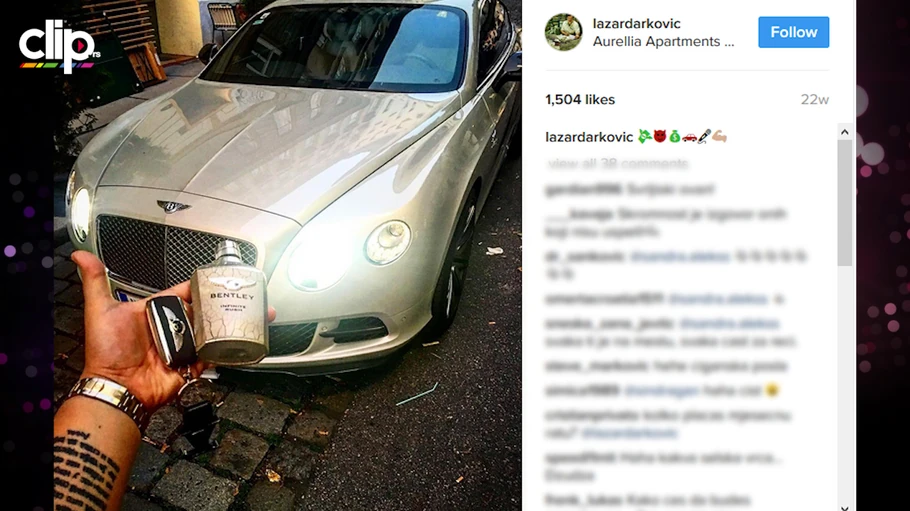Viewport: 910px width, 511px height.
Task: Click the 22w post timestamp
Action: (x=815, y=100)
